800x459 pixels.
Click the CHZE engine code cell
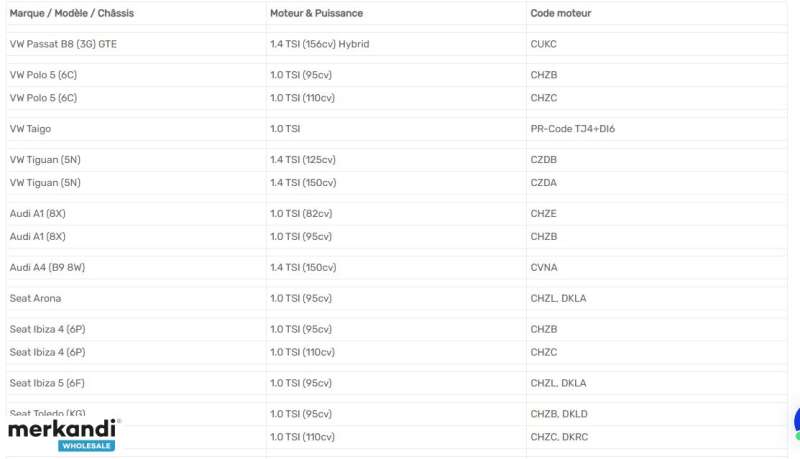point(543,214)
